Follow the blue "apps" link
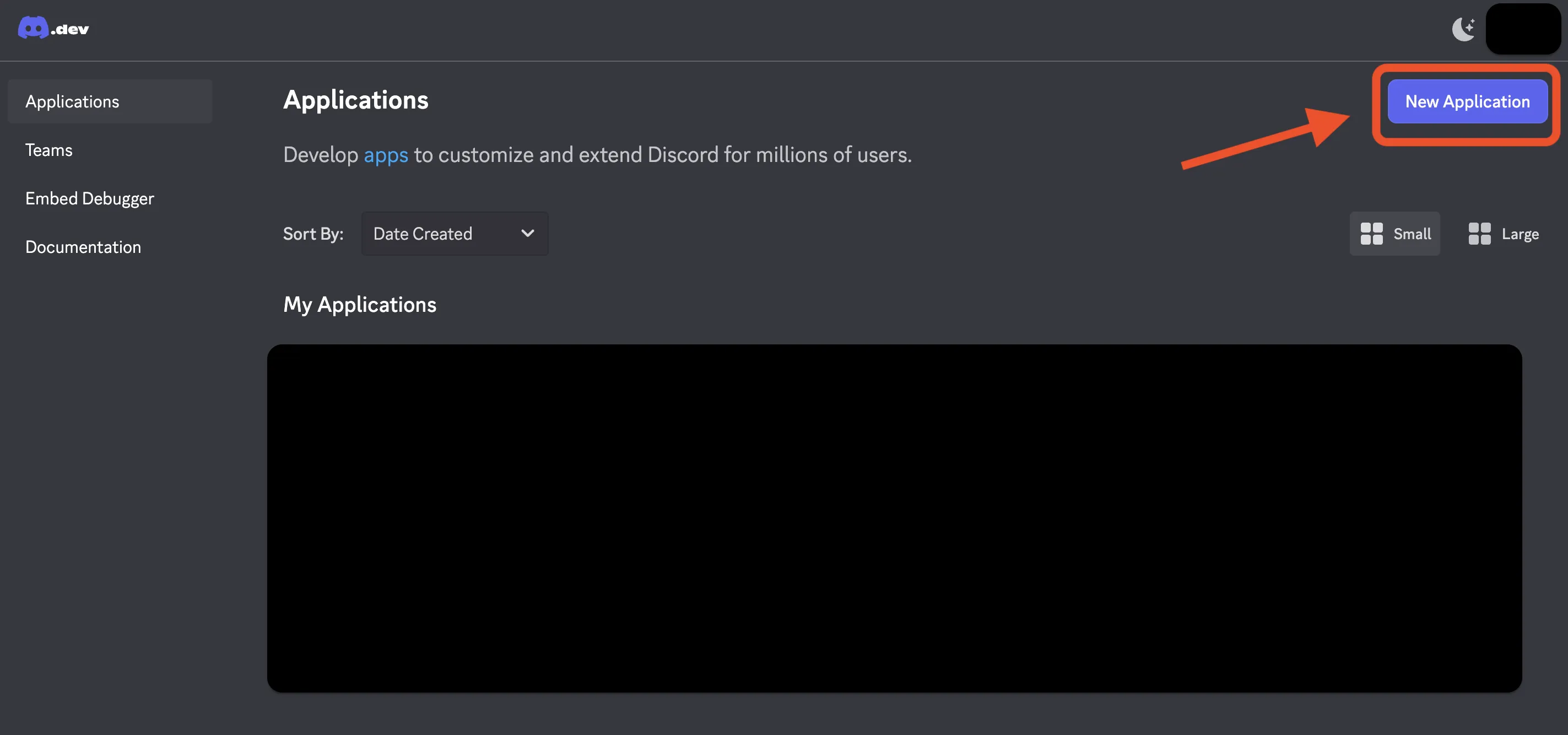Viewport: 1568px width, 735px height. [386, 155]
